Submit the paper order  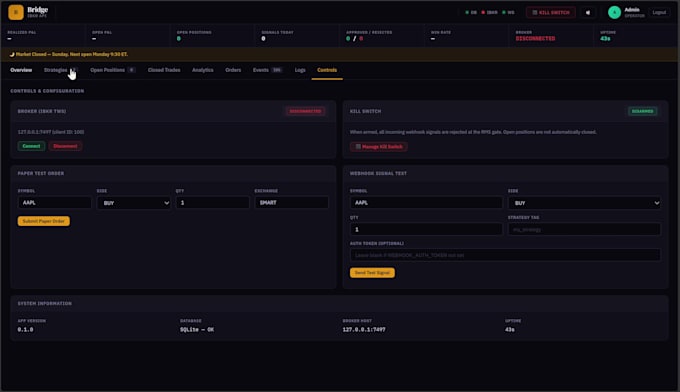click(x=43, y=221)
